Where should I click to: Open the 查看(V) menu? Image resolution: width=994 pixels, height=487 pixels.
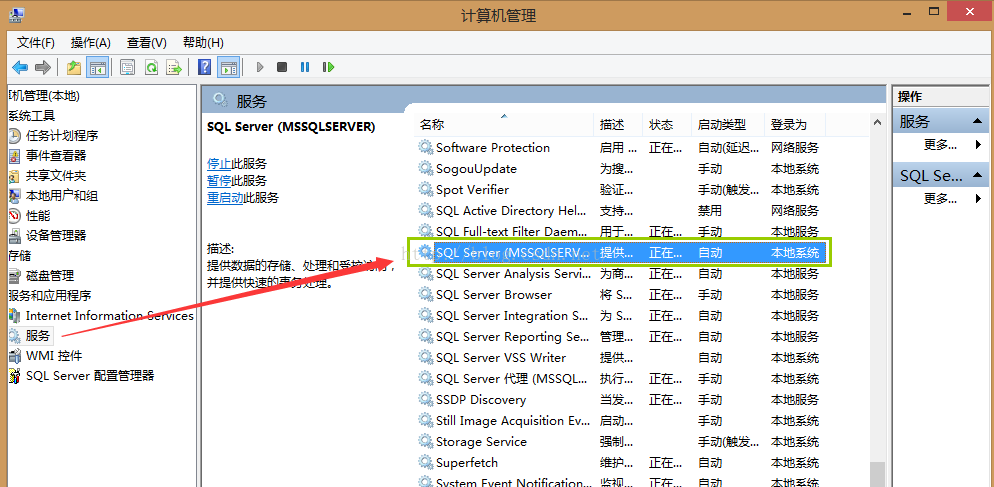click(x=146, y=42)
